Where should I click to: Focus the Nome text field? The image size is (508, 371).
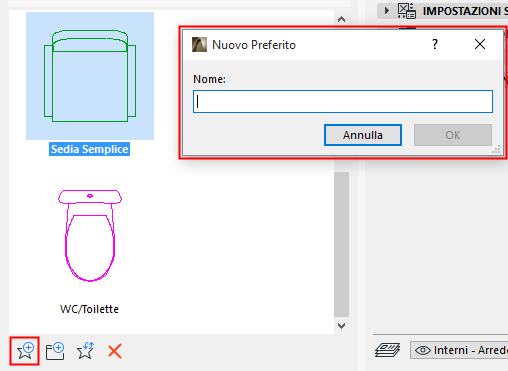(343, 101)
